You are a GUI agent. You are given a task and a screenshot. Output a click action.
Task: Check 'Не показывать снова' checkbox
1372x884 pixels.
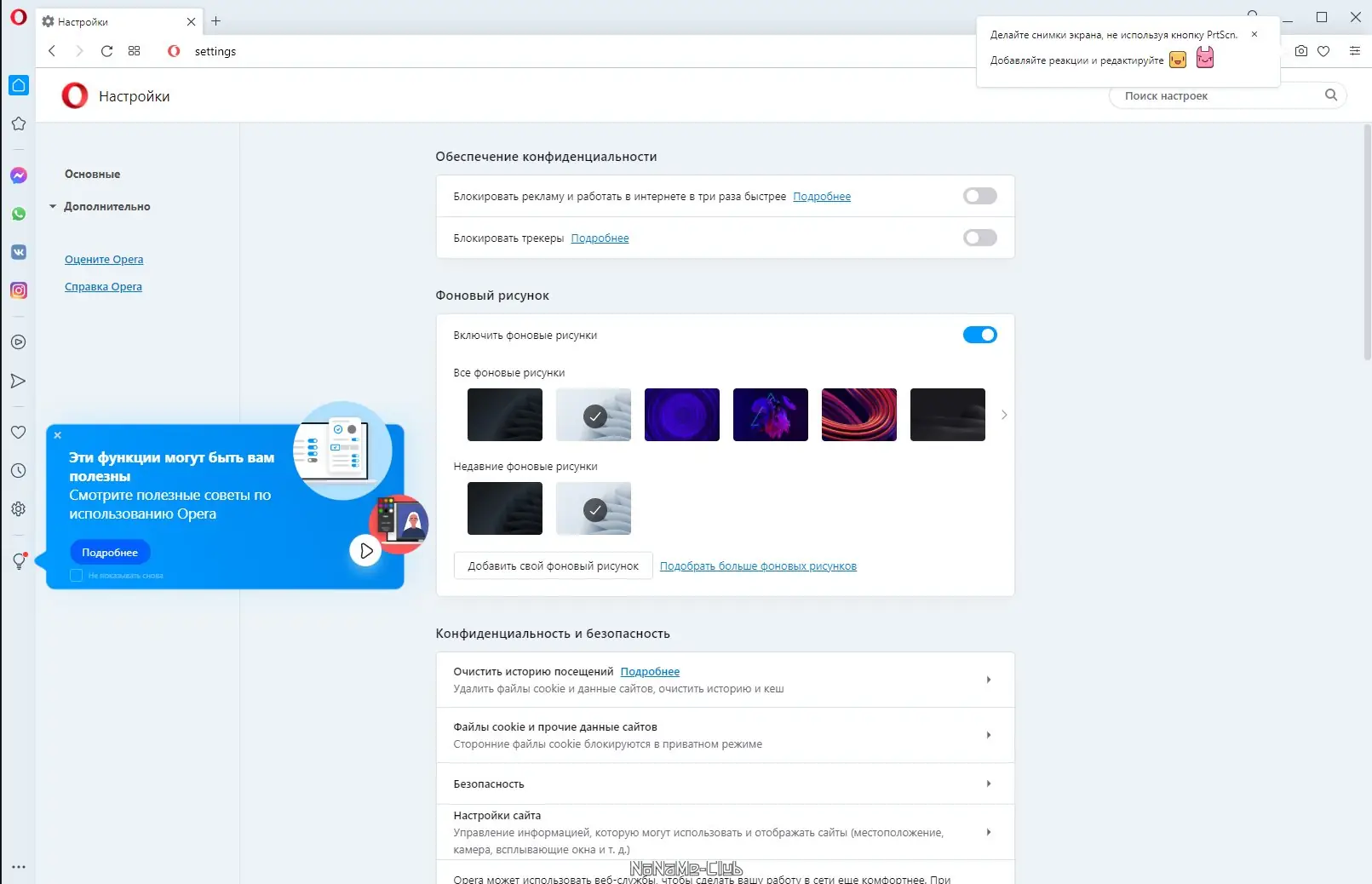tap(76, 576)
